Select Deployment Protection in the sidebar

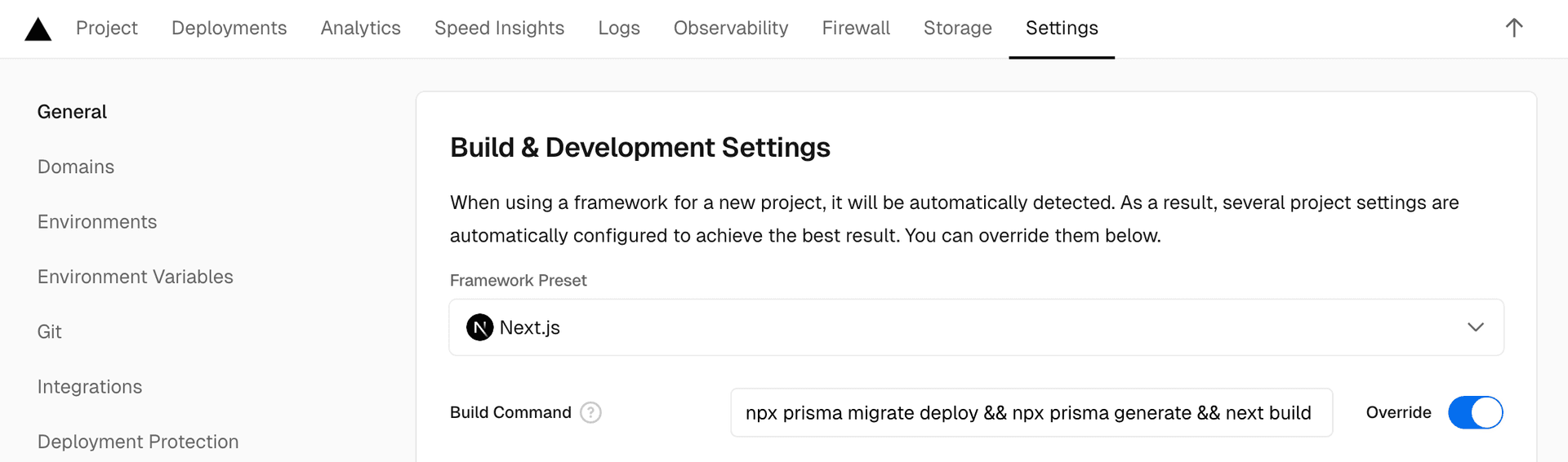click(x=138, y=442)
